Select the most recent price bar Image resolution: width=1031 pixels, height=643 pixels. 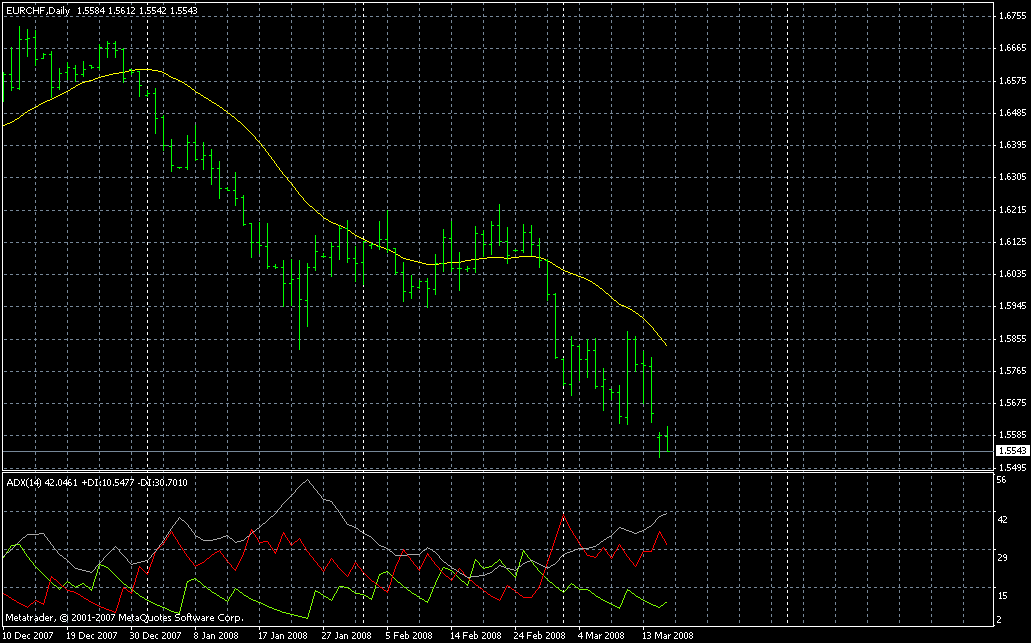(660, 442)
